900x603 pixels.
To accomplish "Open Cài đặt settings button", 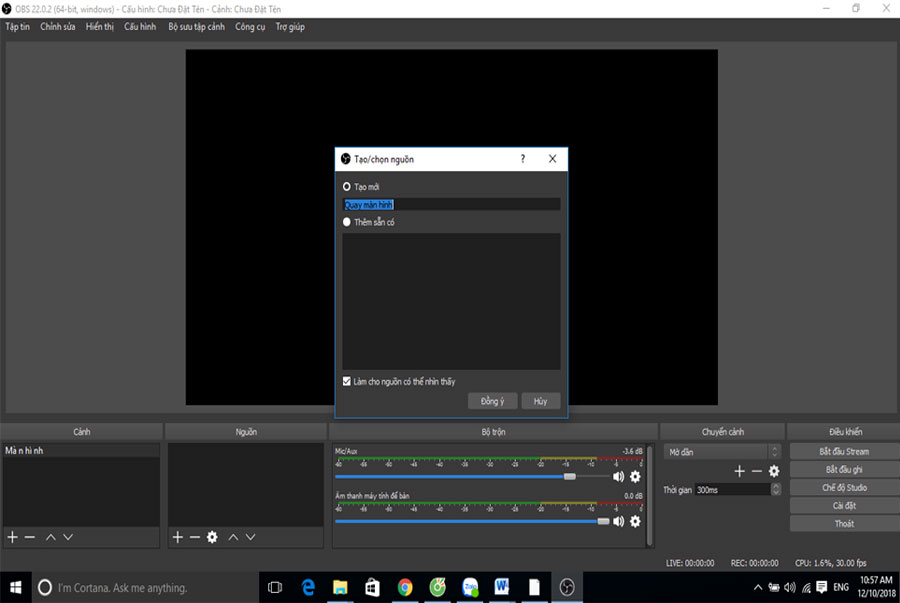I will coord(844,505).
